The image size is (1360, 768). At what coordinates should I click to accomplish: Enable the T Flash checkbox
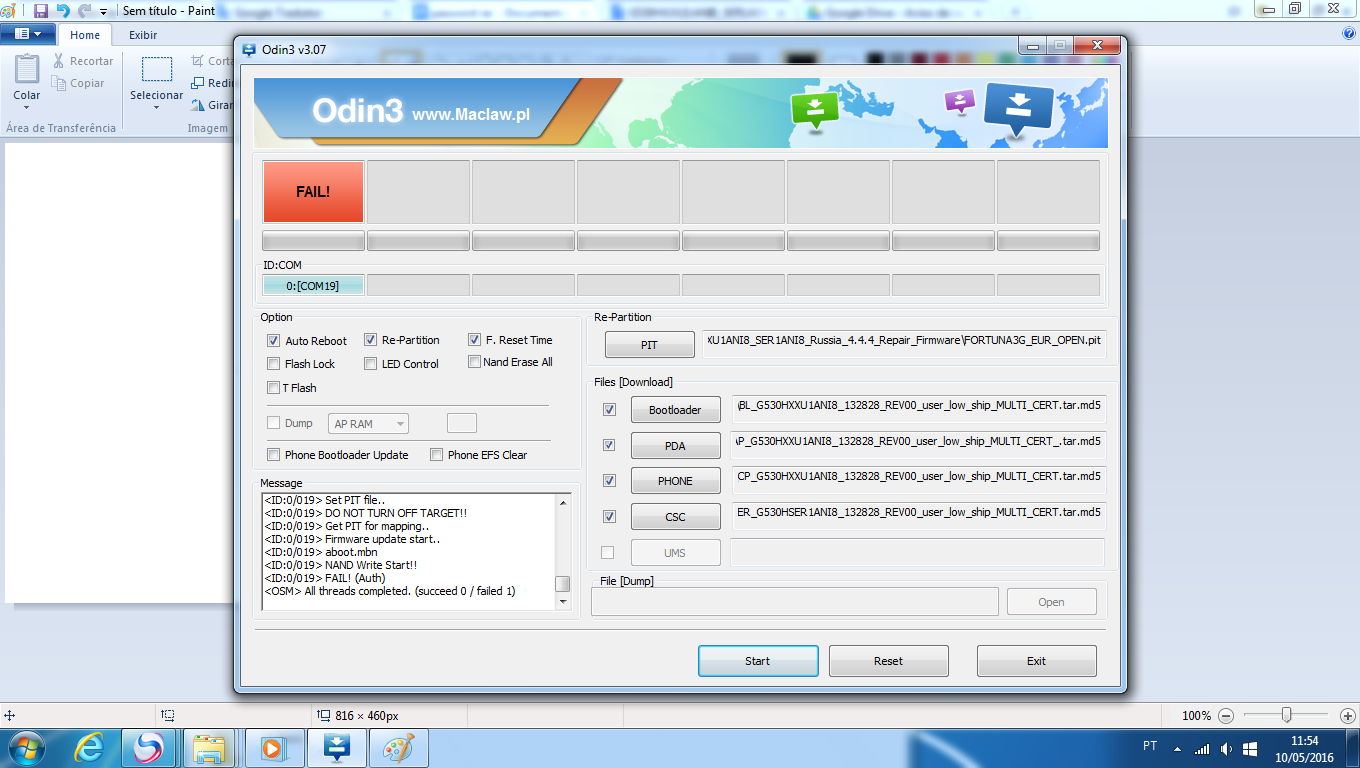tap(274, 388)
